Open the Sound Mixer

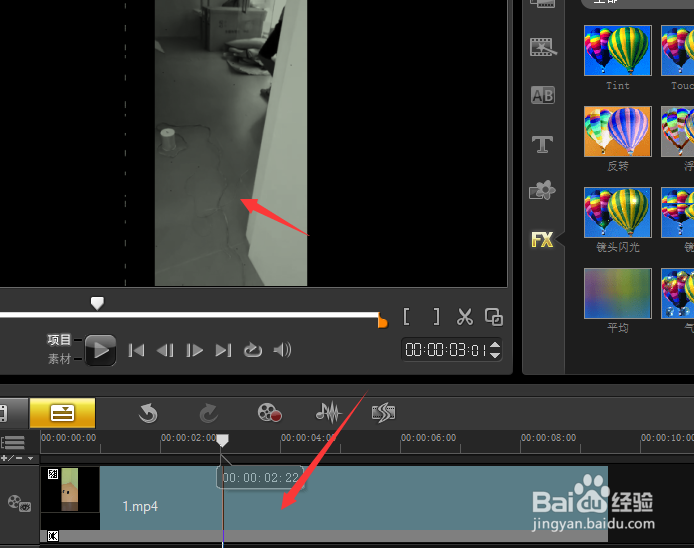[x=329, y=412]
